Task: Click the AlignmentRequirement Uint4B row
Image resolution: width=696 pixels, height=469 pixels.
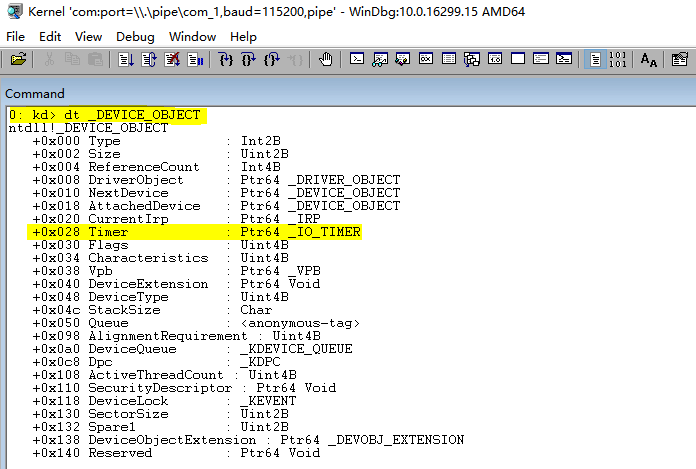Action: pyautogui.click(x=176, y=336)
